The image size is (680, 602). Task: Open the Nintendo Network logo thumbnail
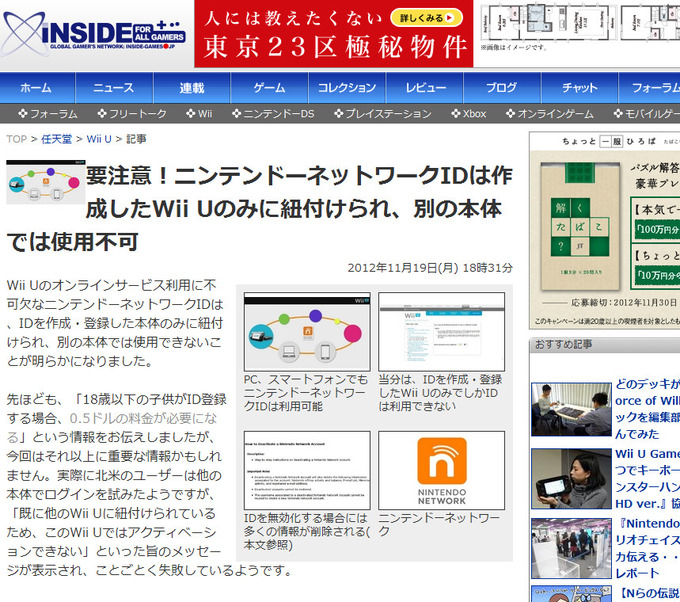[441, 471]
